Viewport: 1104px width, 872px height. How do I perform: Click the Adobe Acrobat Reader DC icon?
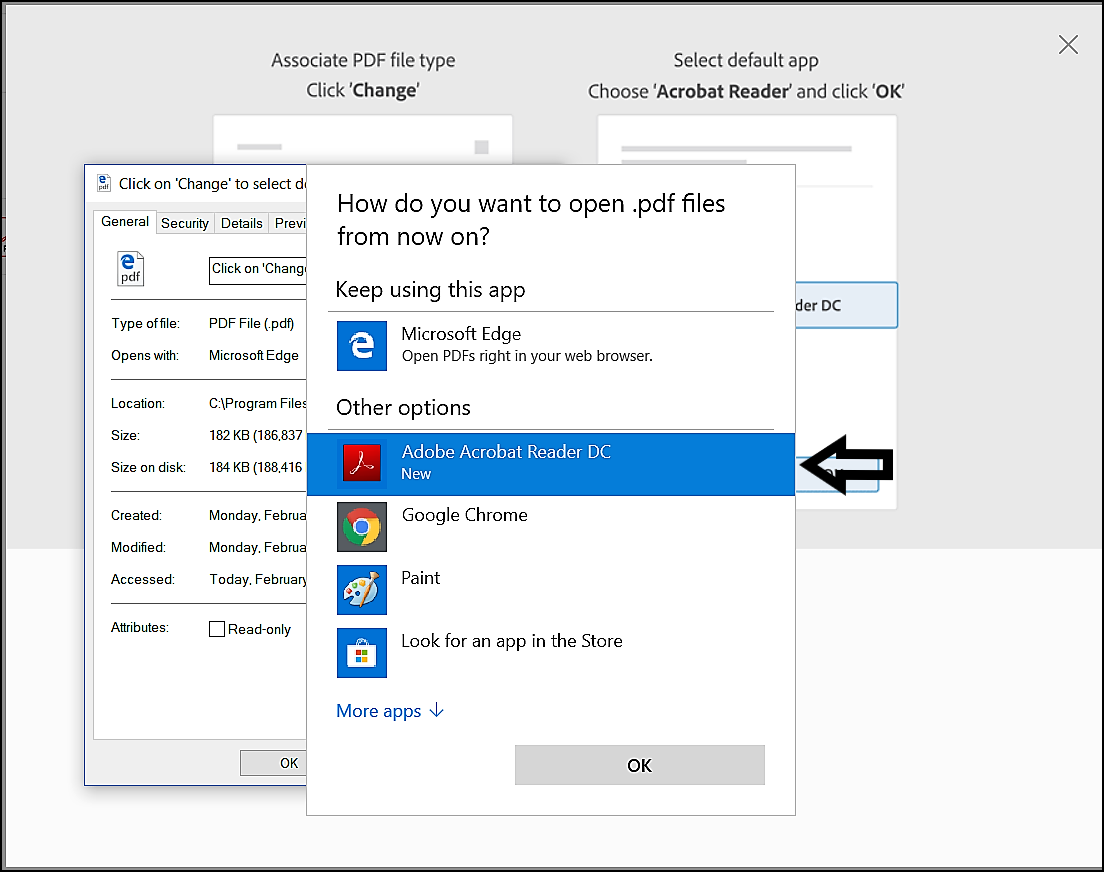362,464
